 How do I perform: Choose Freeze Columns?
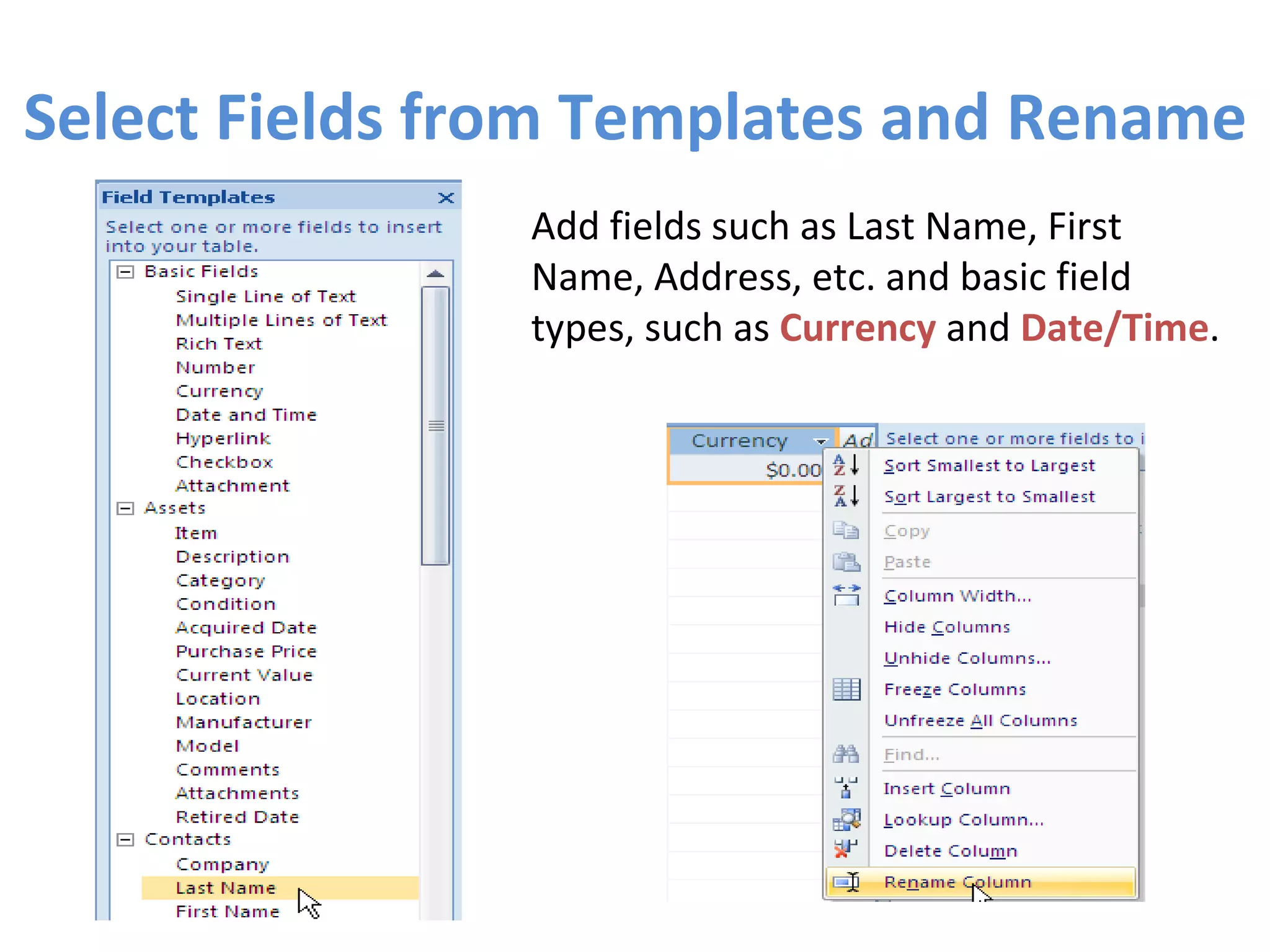coord(955,689)
